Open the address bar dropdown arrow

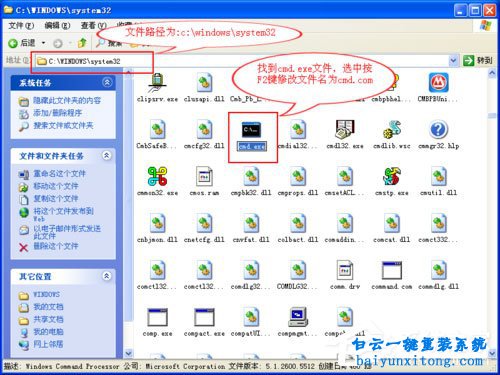(453, 61)
